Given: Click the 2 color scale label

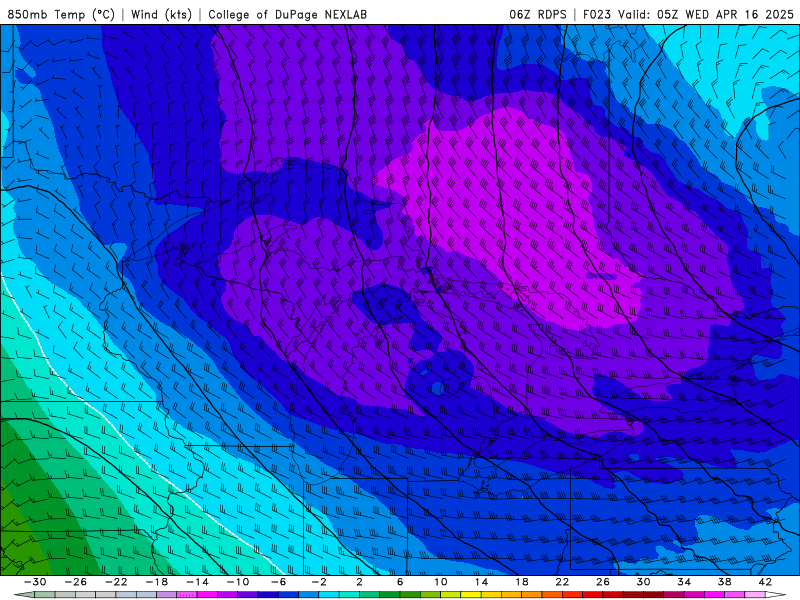Looking at the screenshot, I should click(x=359, y=582).
